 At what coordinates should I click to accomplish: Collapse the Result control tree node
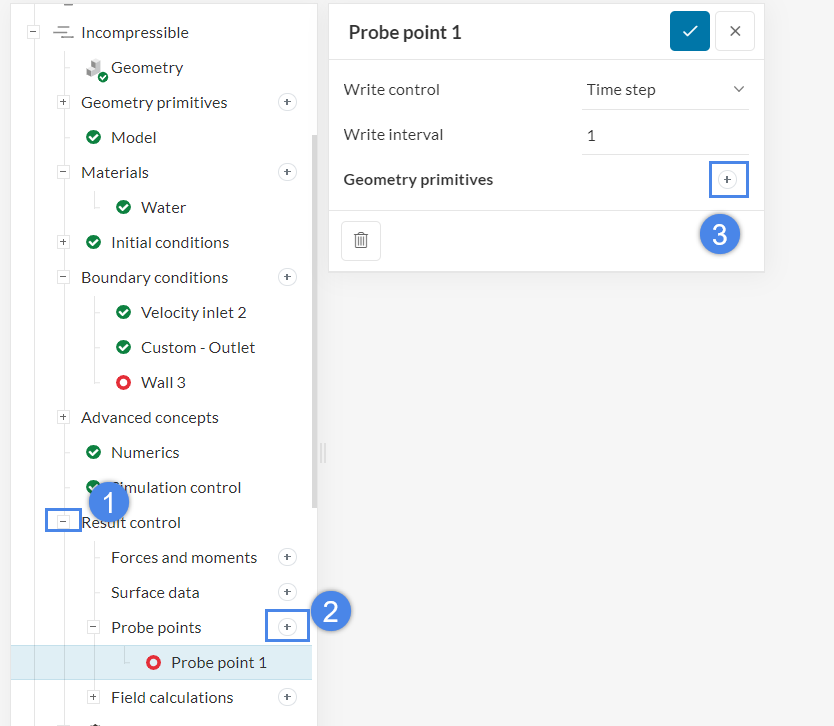(x=63, y=522)
